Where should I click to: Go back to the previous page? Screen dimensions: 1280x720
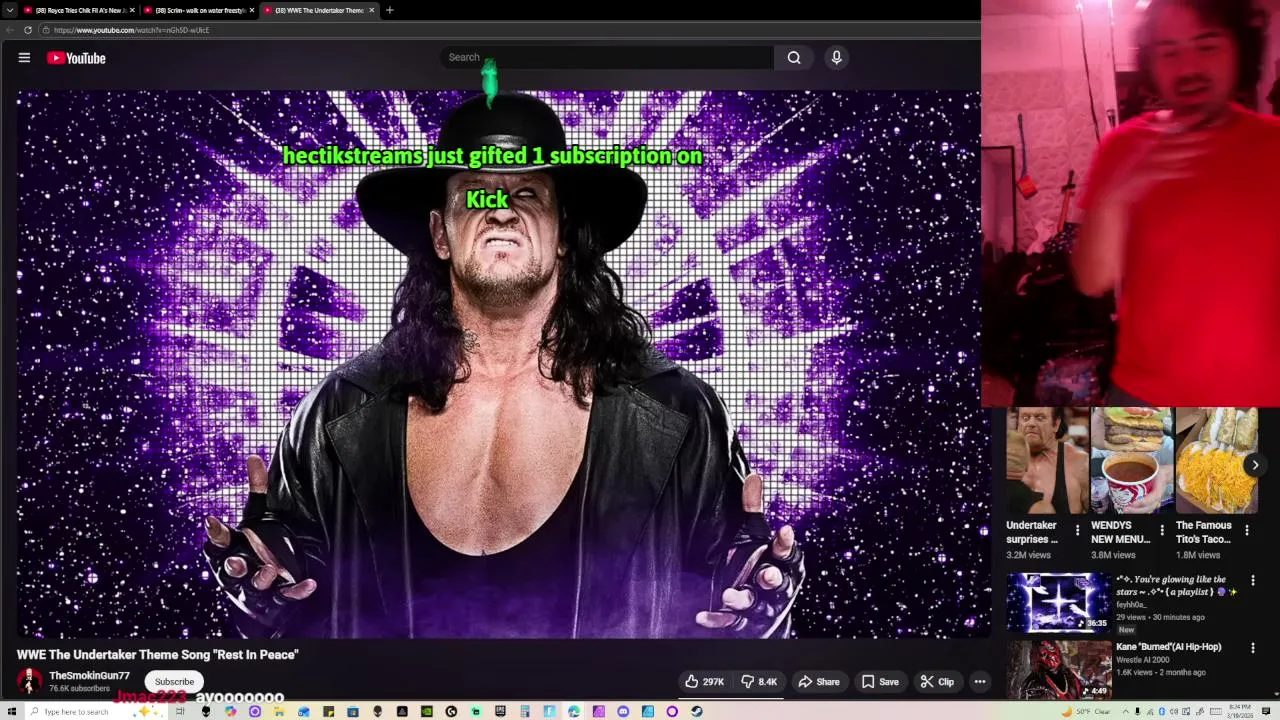10,30
